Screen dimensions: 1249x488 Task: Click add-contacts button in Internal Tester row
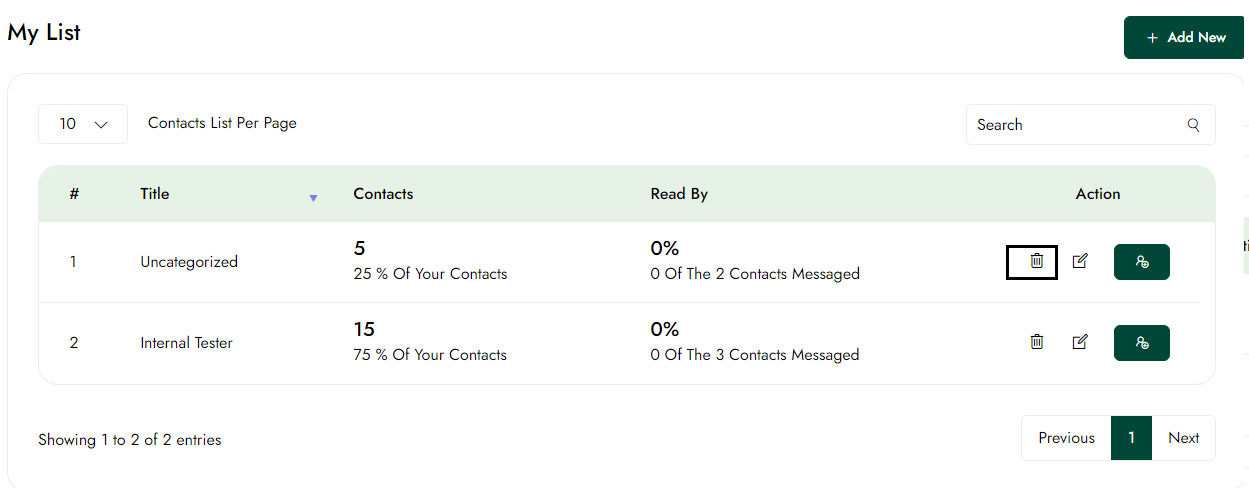click(1141, 343)
